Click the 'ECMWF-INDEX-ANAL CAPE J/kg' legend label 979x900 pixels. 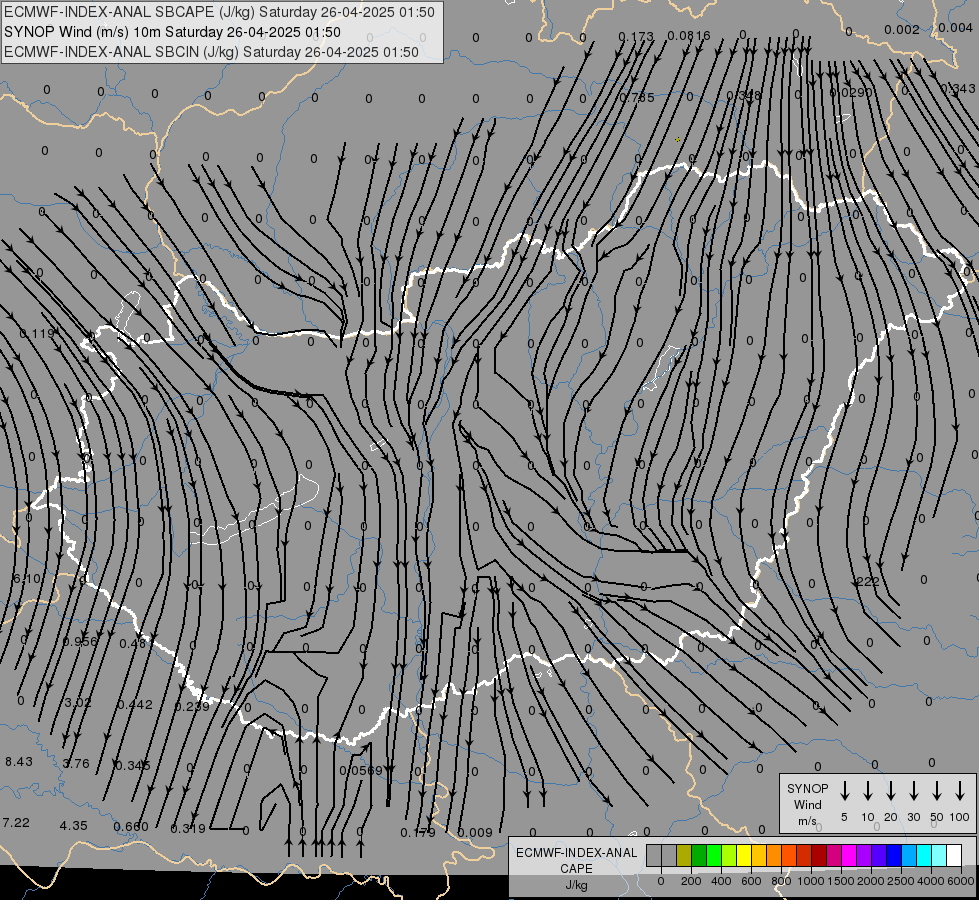tap(576, 868)
